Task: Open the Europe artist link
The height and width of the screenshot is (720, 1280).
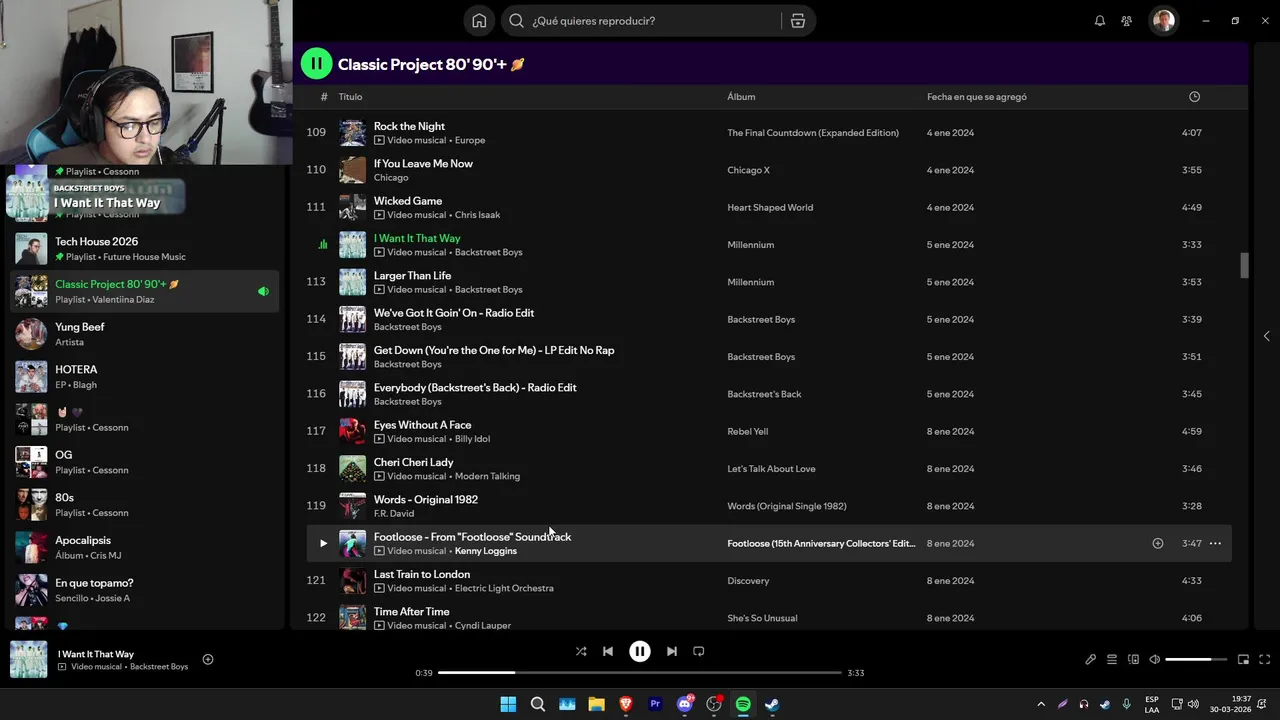Action: (x=470, y=140)
